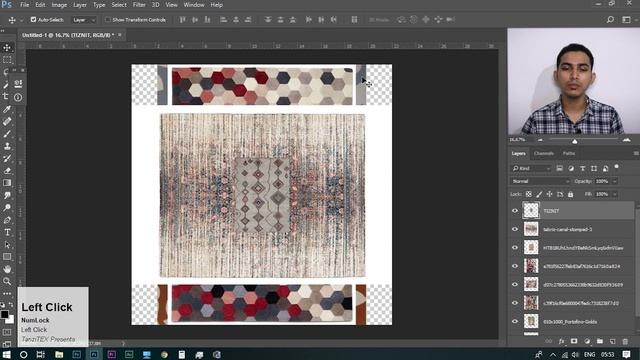Open the Window menu
The image size is (640, 360).
[x=193, y=5]
